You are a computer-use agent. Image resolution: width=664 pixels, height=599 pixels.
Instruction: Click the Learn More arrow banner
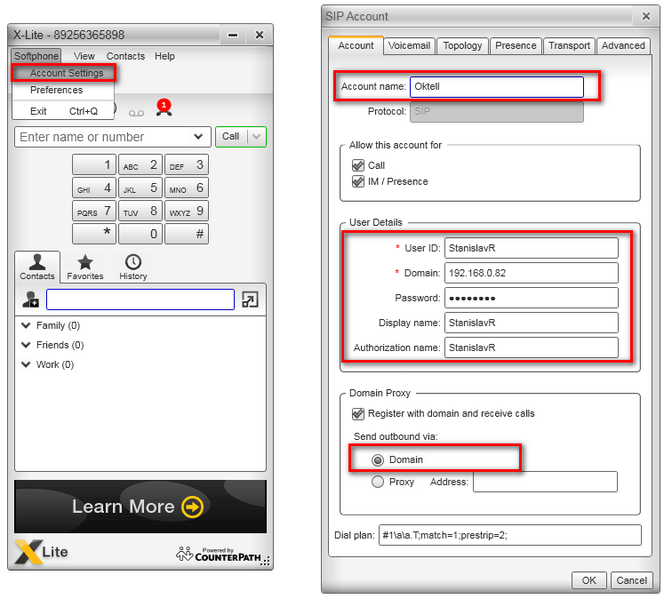[140, 506]
